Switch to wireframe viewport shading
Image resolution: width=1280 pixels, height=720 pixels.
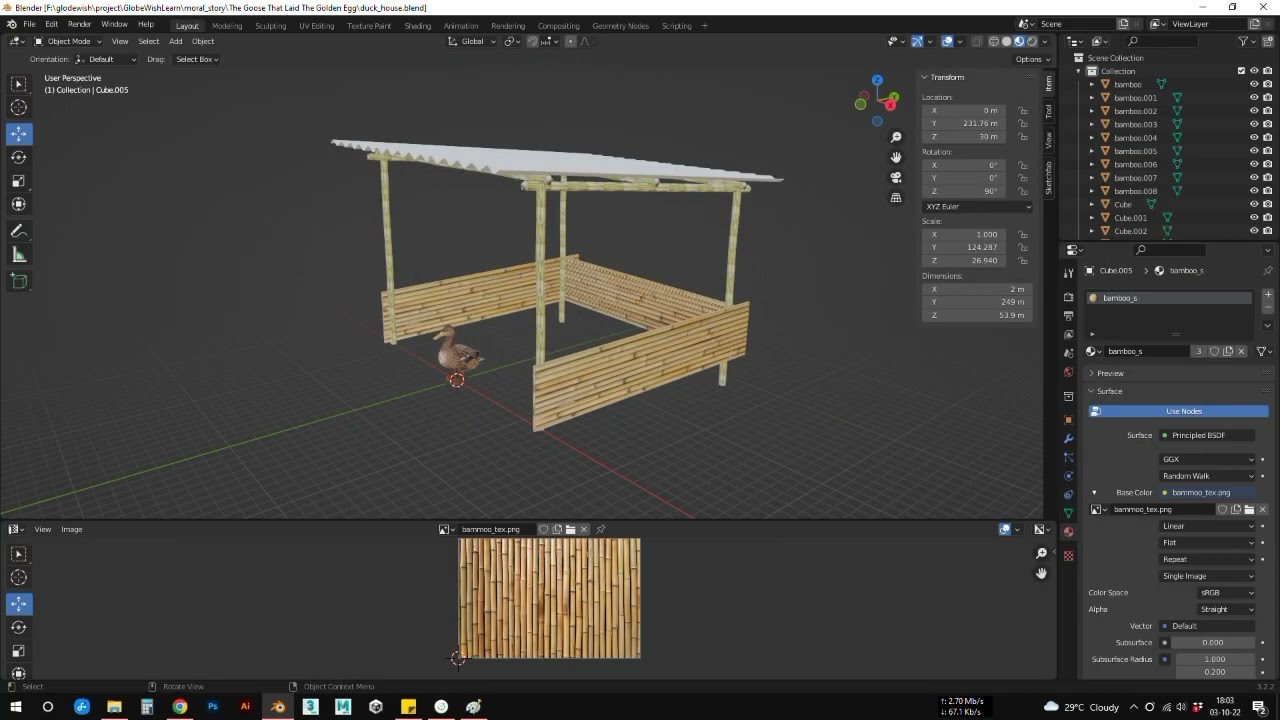(994, 41)
